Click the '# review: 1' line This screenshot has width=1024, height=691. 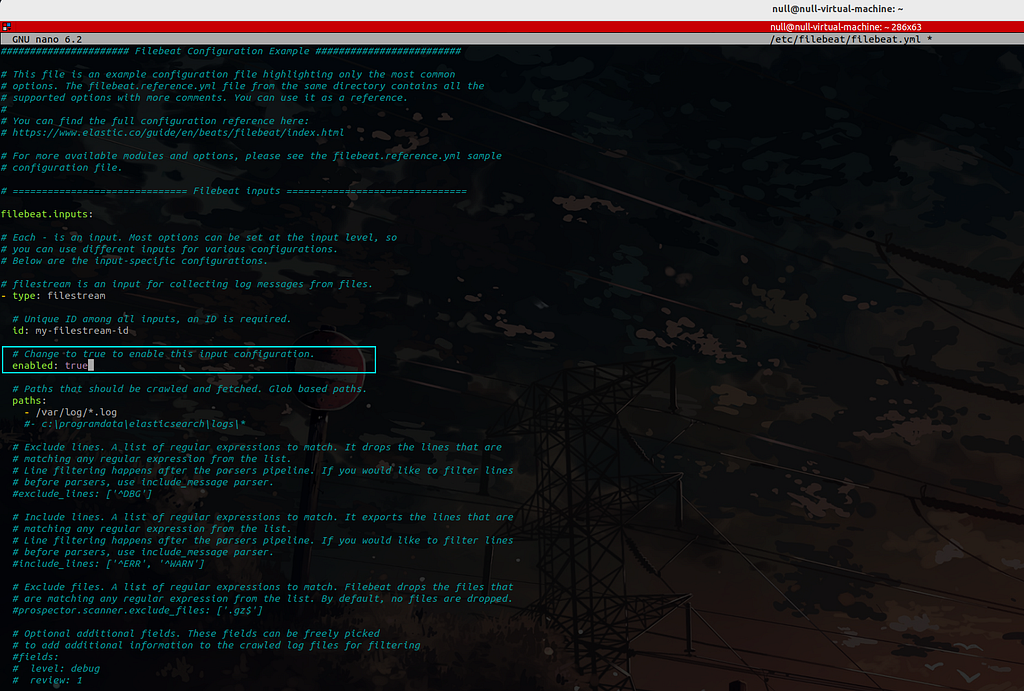click(x=47, y=681)
